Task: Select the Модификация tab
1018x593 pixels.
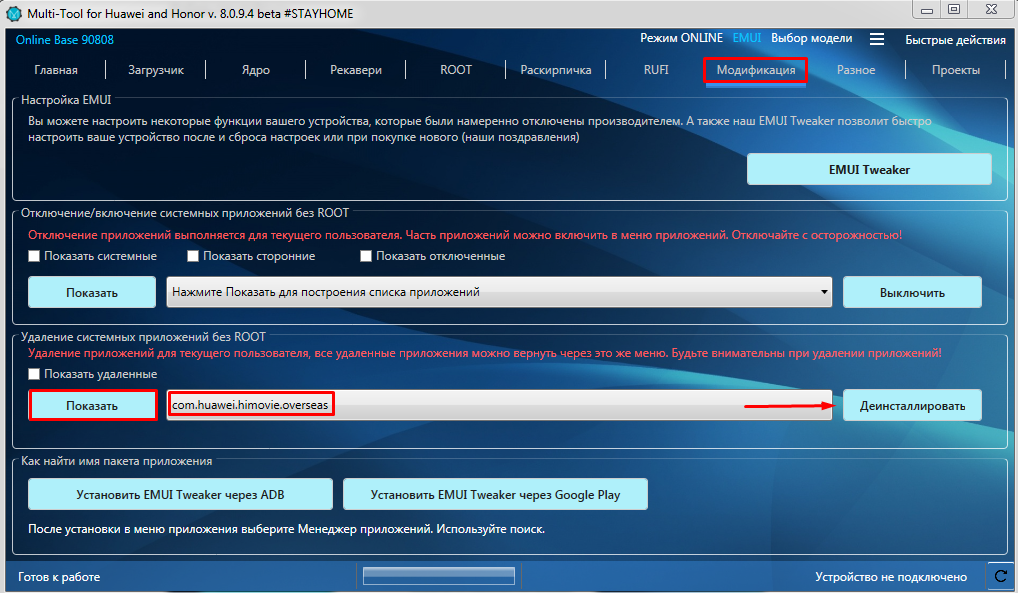Action: click(756, 70)
